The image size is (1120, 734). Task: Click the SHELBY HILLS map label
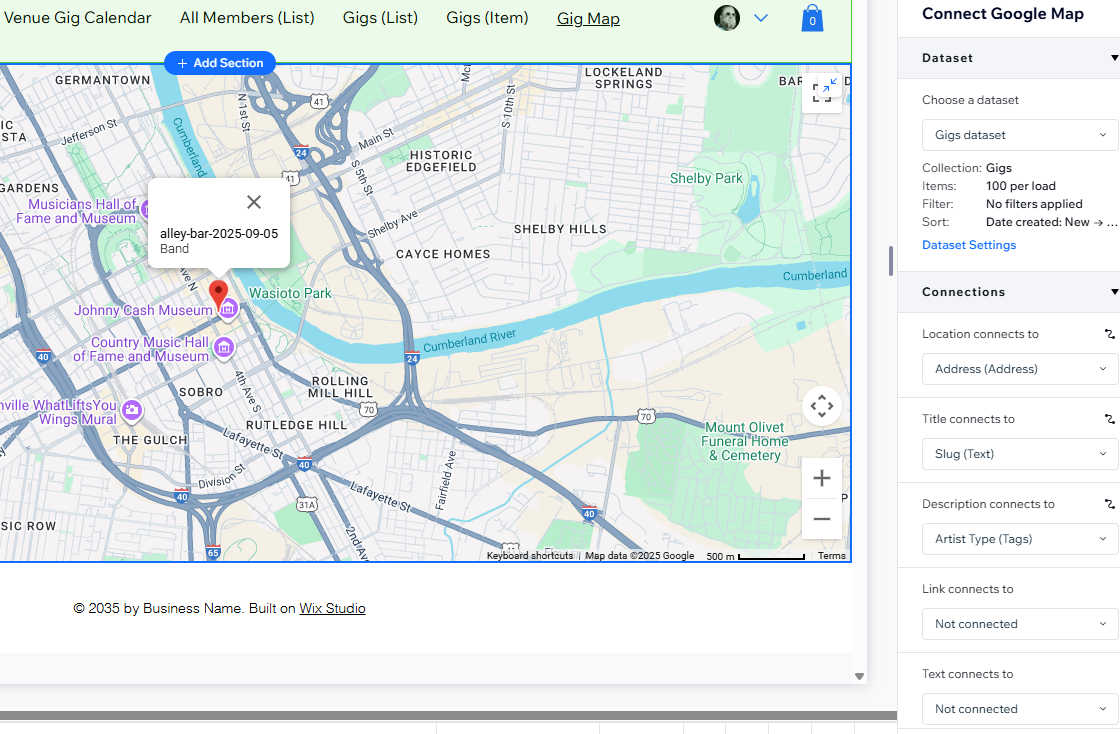[560, 229]
